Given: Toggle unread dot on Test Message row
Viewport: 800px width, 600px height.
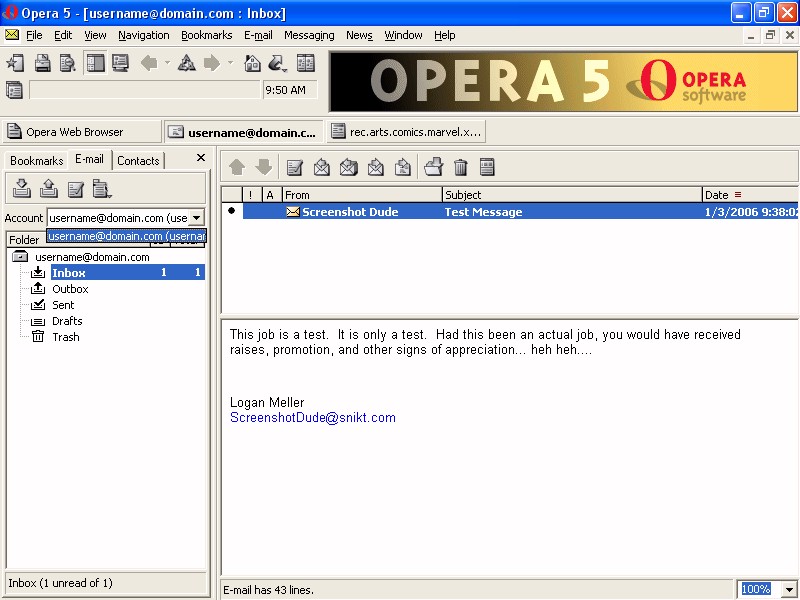Looking at the screenshot, I should (x=232, y=211).
